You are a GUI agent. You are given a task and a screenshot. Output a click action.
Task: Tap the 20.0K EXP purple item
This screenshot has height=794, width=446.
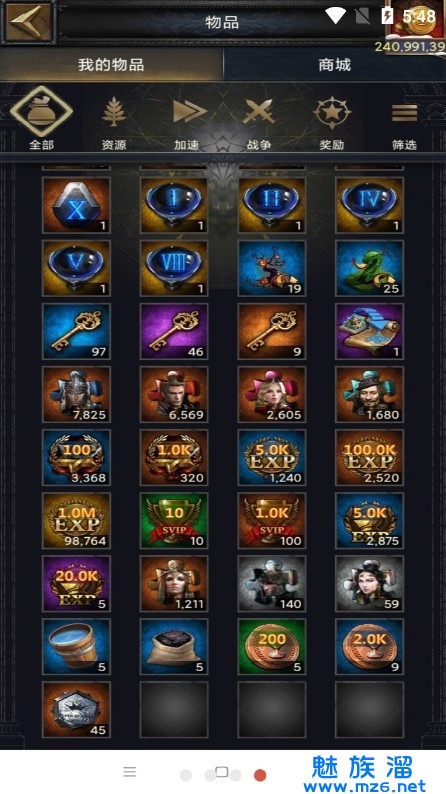(x=76, y=583)
